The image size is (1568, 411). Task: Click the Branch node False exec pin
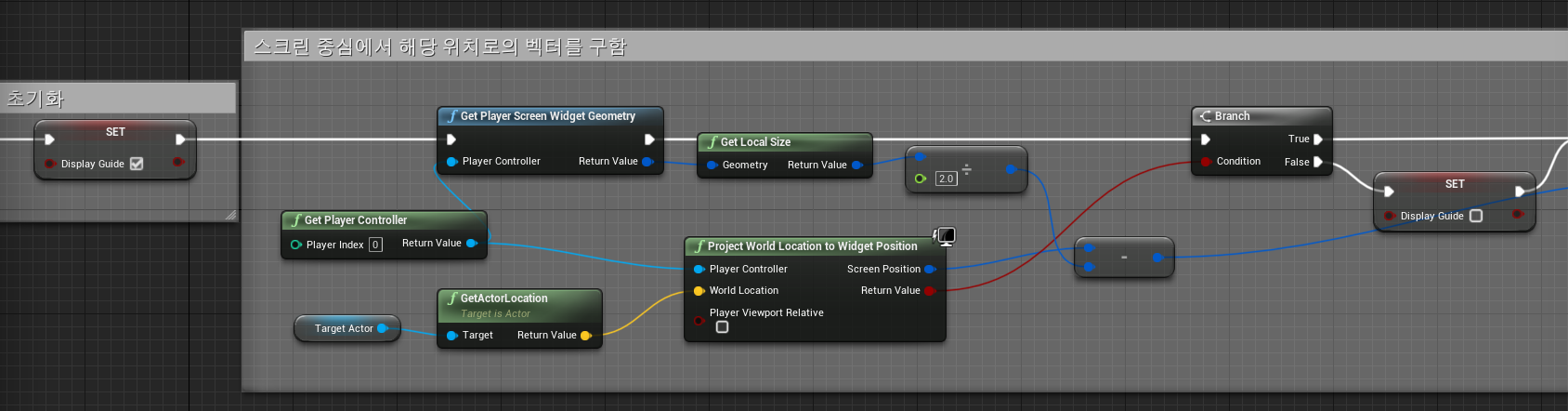click(x=1317, y=162)
